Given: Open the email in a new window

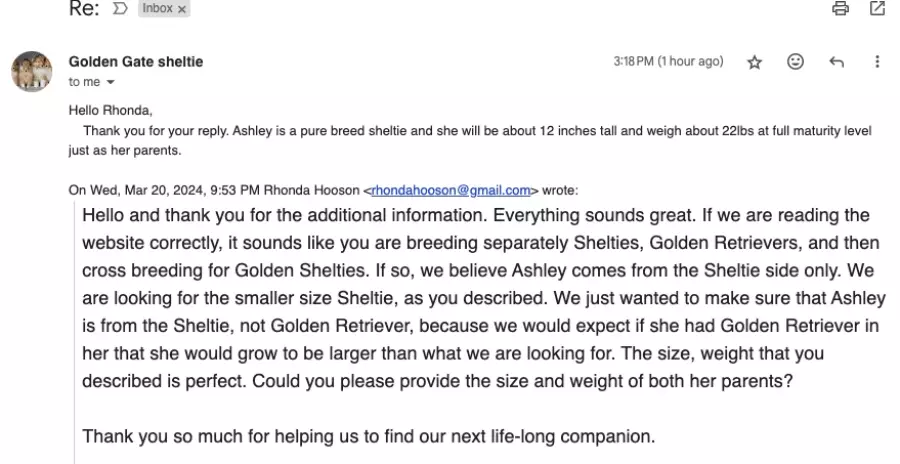Looking at the screenshot, I should [877, 8].
